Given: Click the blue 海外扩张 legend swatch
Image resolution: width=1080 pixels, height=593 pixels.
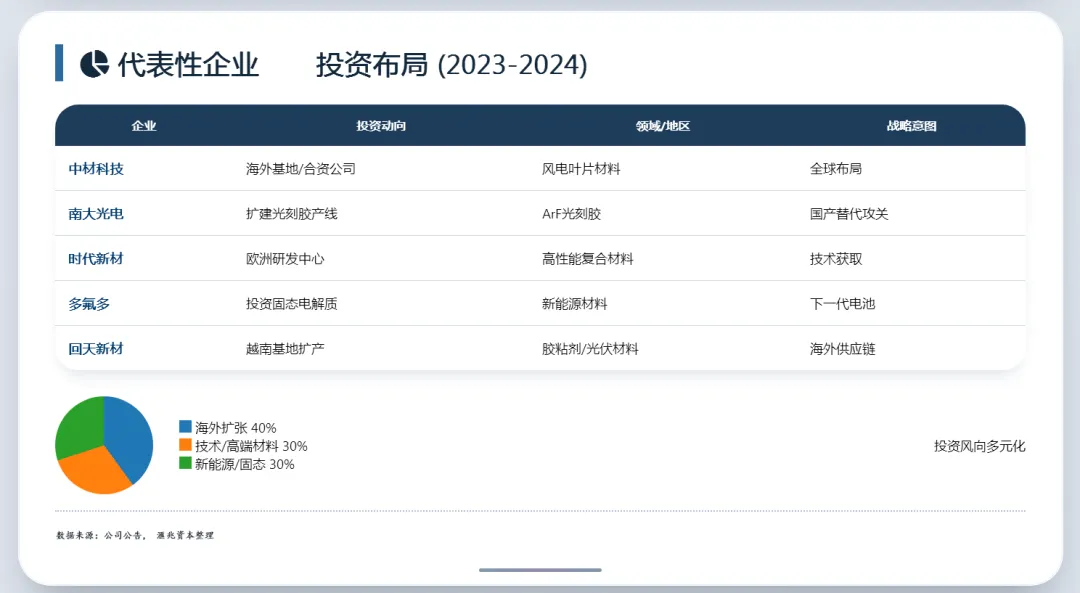Looking at the screenshot, I should pyautogui.click(x=185, y=427).
